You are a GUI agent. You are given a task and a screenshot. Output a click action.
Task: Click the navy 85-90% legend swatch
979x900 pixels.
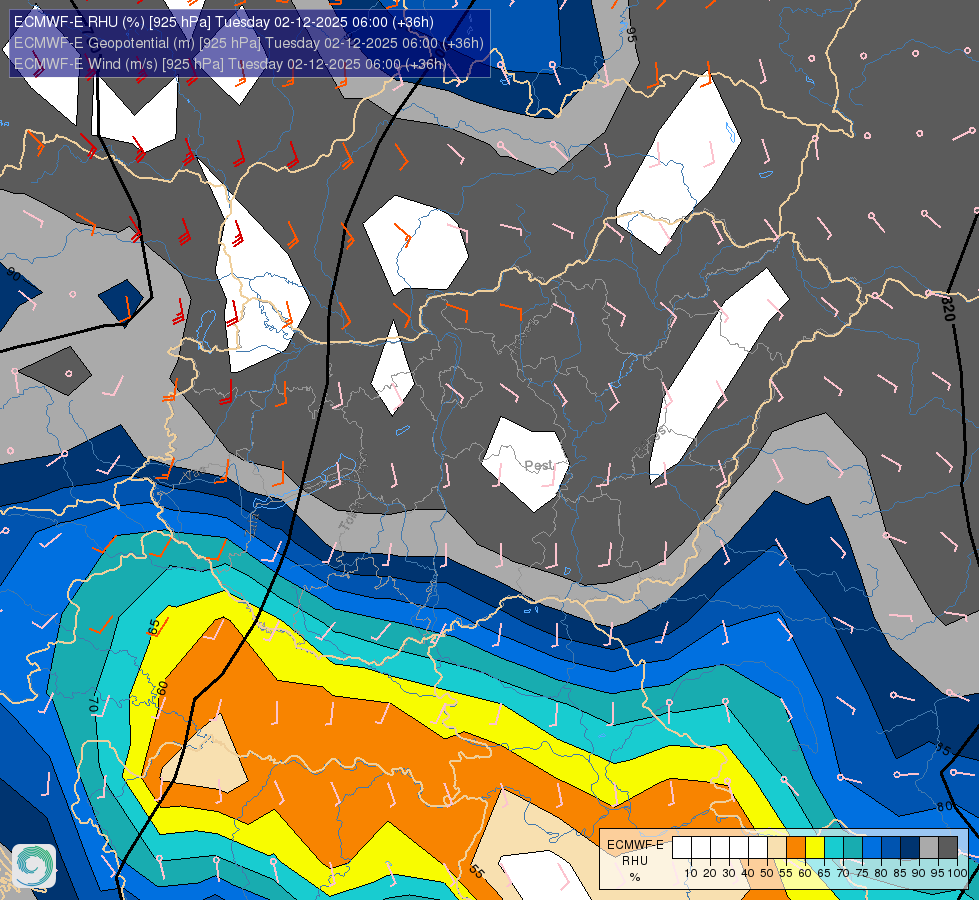click(x=910, y=848)
